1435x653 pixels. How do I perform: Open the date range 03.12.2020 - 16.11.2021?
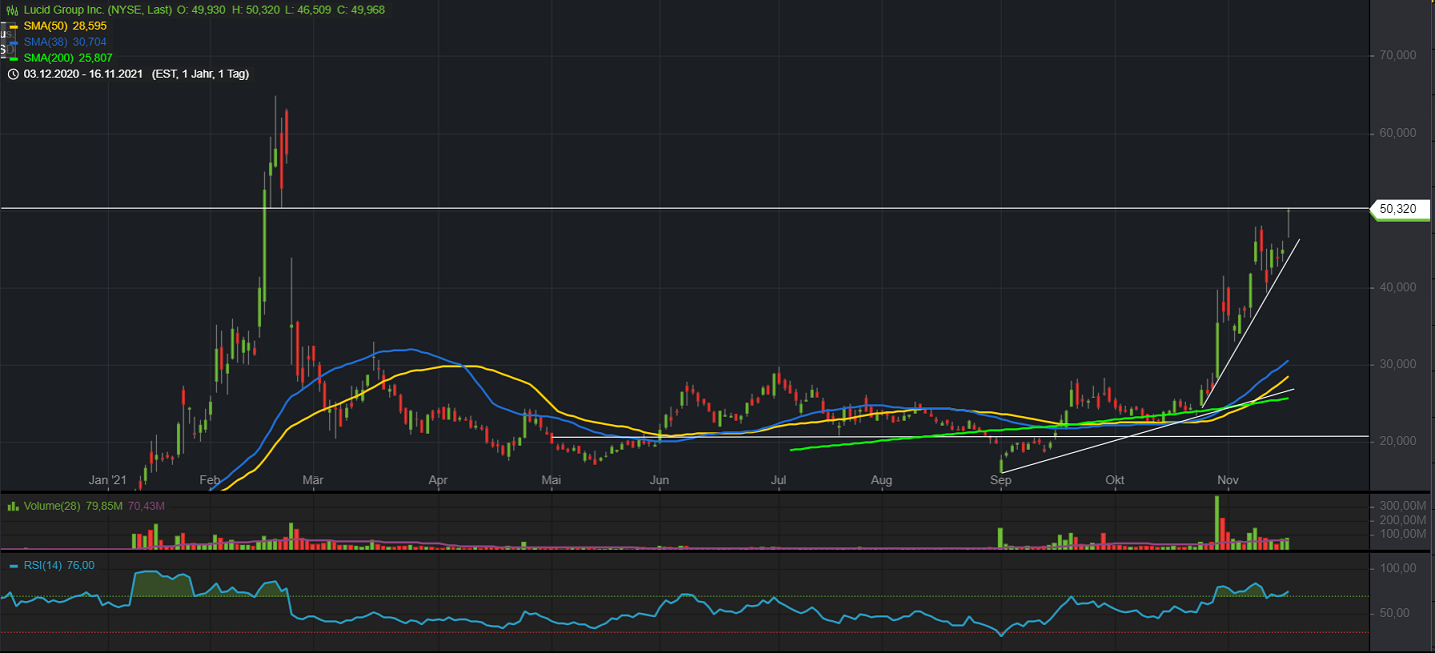pyautogui.click(x=85, y=74)
